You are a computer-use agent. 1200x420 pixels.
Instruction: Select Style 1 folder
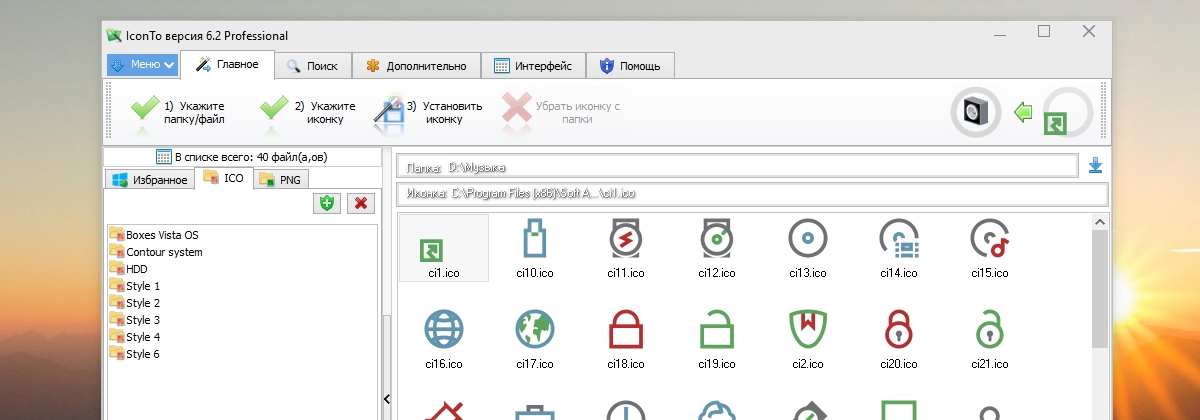pyautogui.click(x=135, y=286)
